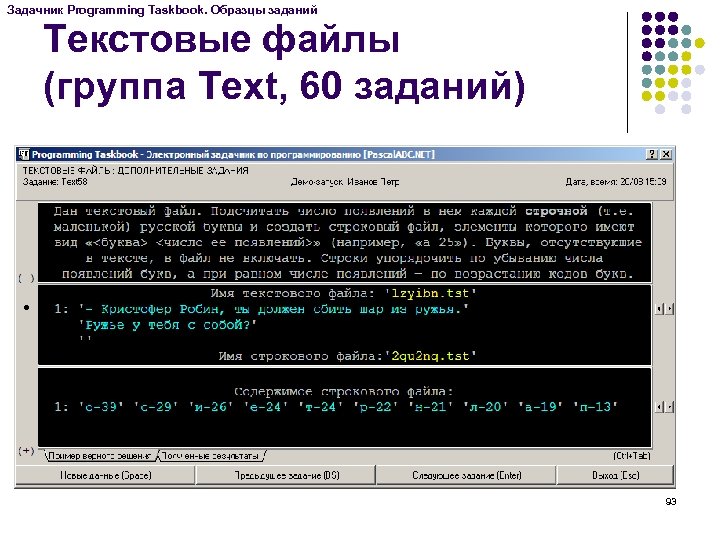Click 'Демо-запуск: Иванов Петр' text
The width and height of the screenshot is (720, 540).
345,182
